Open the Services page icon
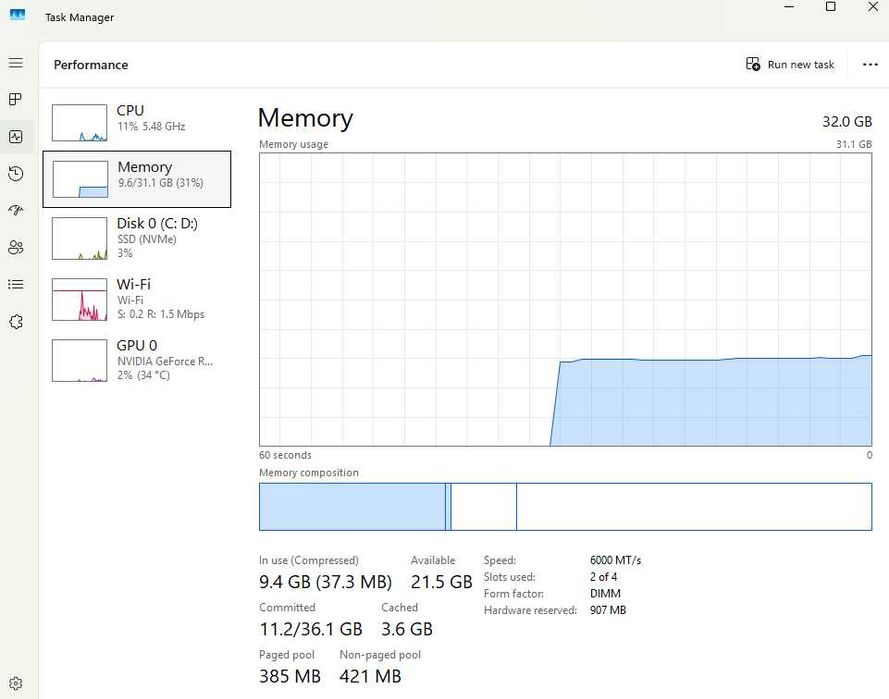 coord(16,321)
